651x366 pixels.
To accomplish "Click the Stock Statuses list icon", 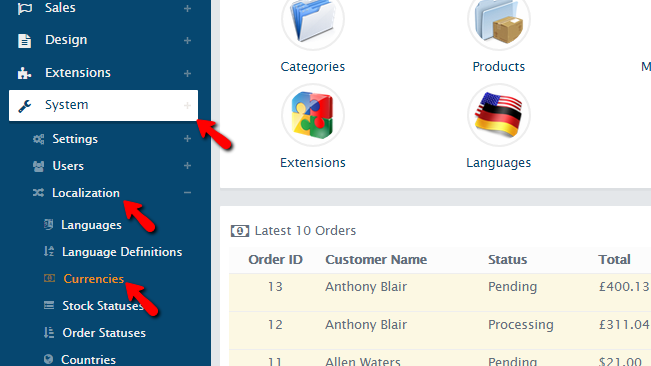I will tap(49, 306).
